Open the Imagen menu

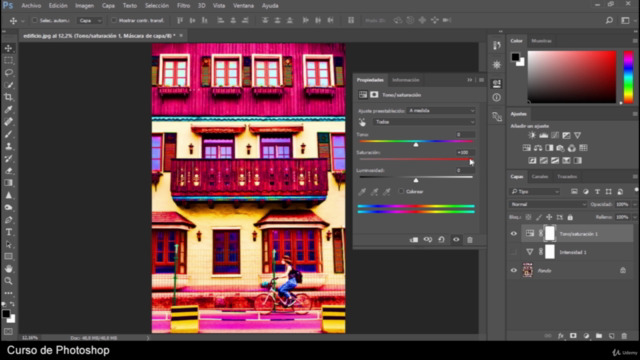pos(84,6)
